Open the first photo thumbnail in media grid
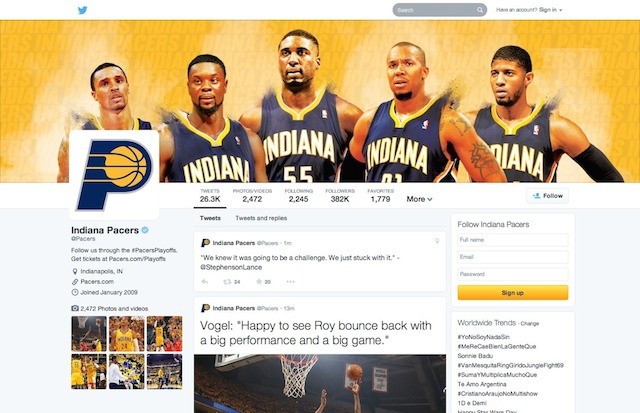Viewport: 640px width, 413px height. coord(89,334)
